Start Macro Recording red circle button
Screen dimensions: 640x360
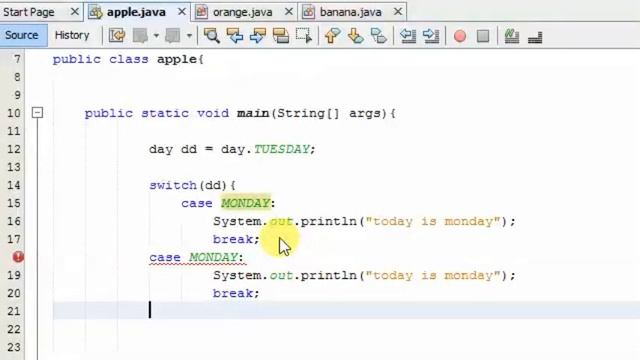pyautogui.click(x=460, y=36)
